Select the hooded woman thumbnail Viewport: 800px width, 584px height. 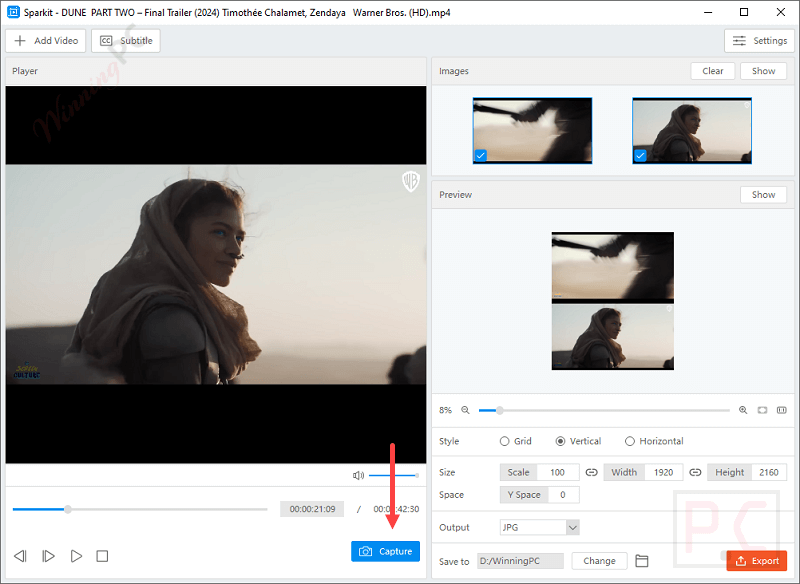(x=692, y=131)
